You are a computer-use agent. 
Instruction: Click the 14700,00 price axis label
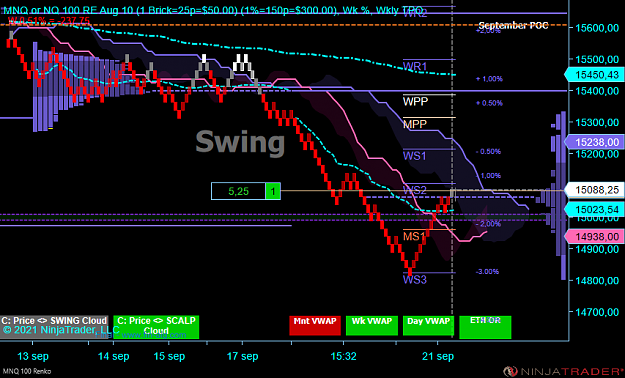click(596, 312)
